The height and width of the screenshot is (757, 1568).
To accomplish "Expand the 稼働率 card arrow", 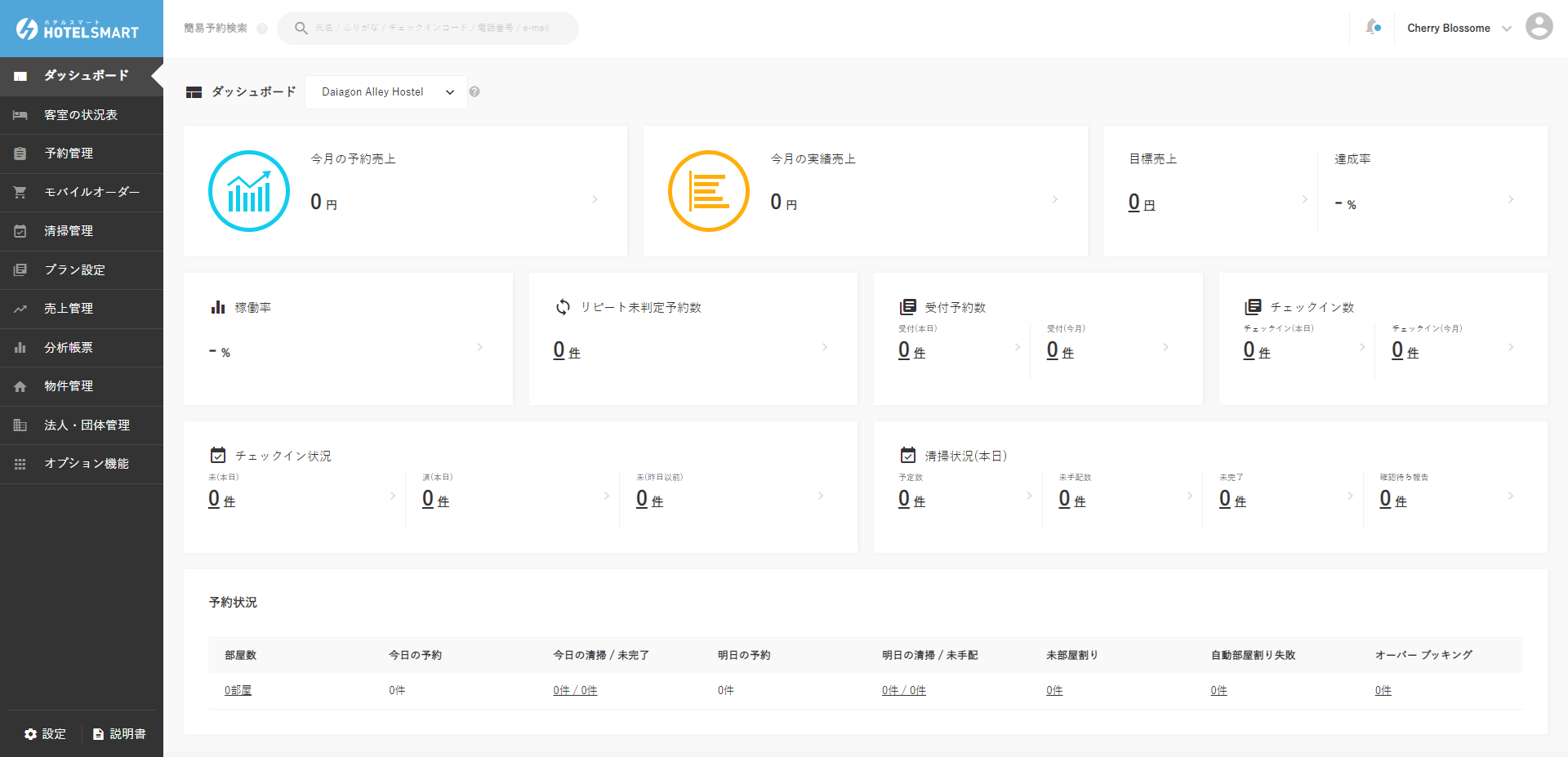I will click(479, 347).
